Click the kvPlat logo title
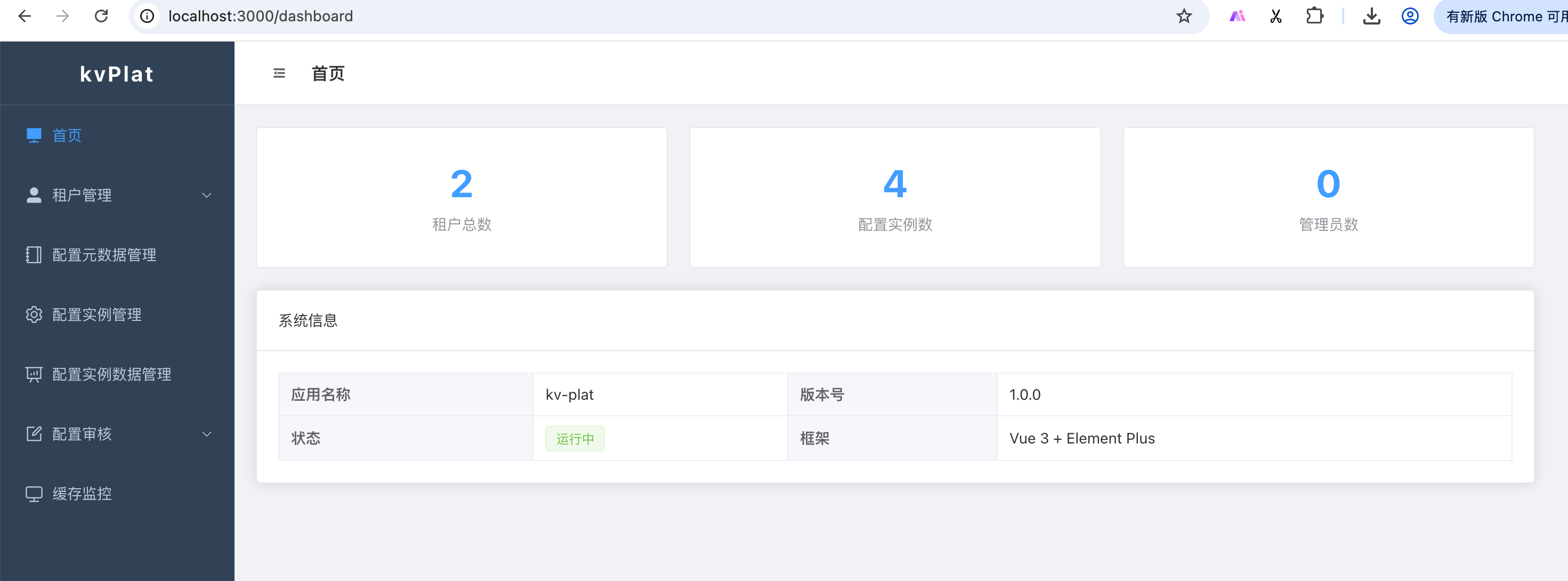Screen dimensions: 1568x581 117,74
